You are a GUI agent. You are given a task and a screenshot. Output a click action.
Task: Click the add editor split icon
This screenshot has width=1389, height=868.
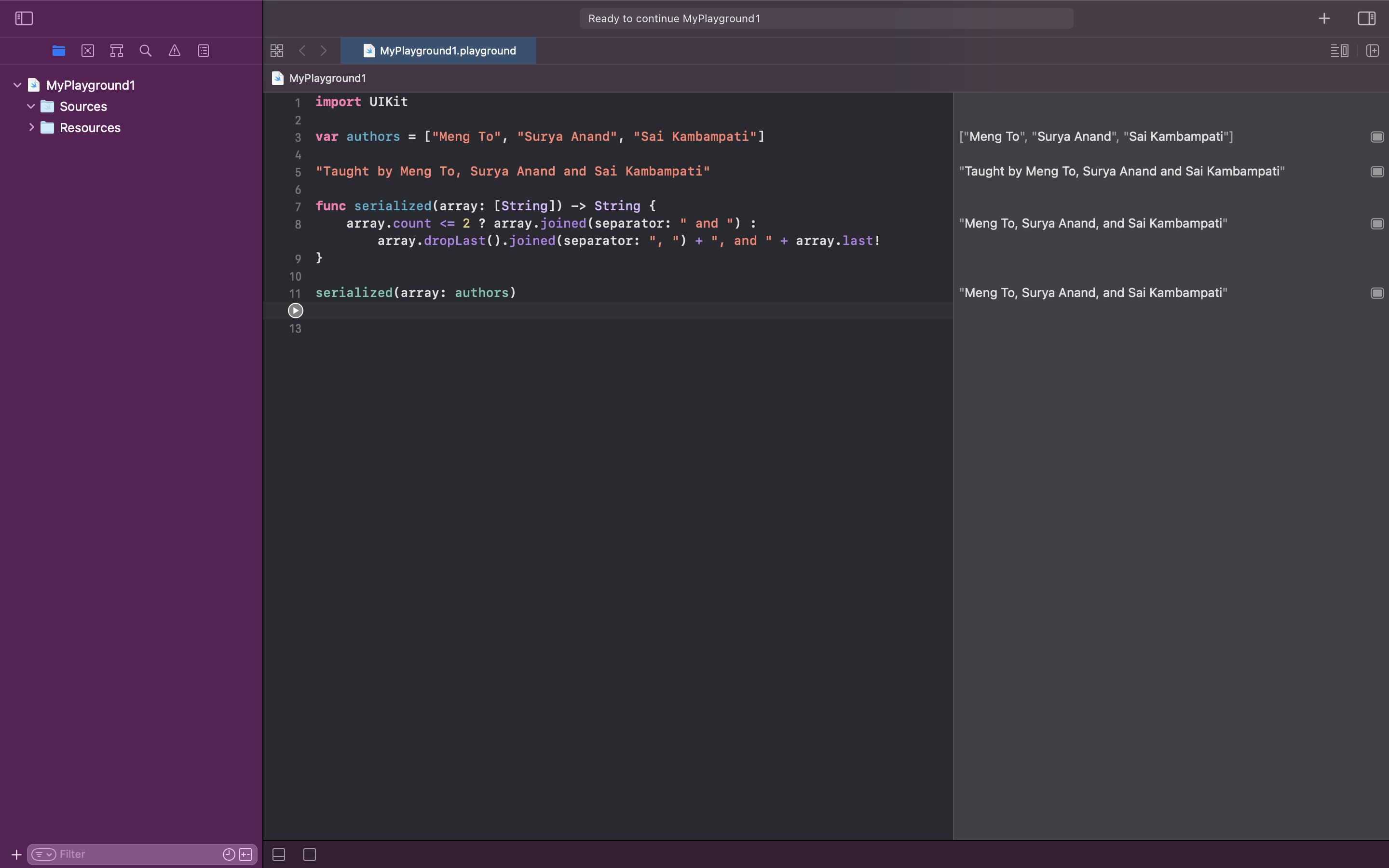click(x=1372, y=51)
